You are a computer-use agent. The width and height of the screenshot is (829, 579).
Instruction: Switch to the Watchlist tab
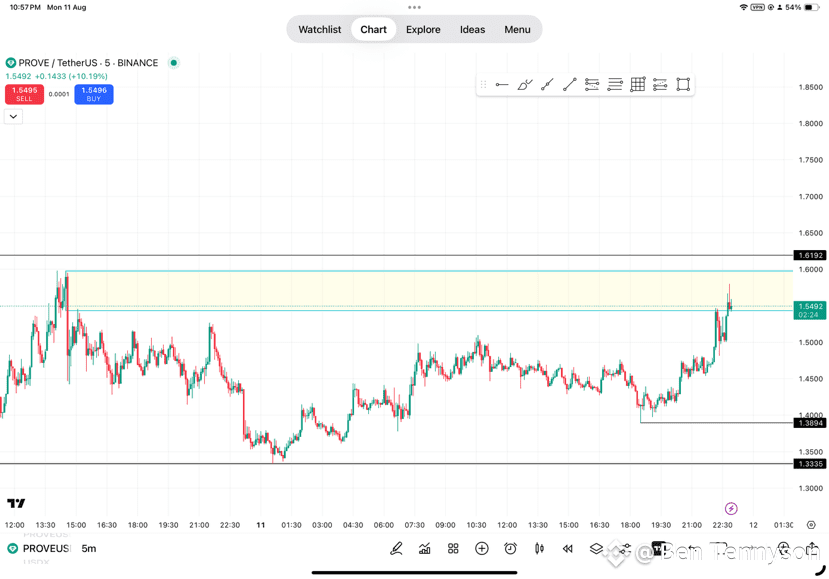pyautogui.click(x=320, y=30)
